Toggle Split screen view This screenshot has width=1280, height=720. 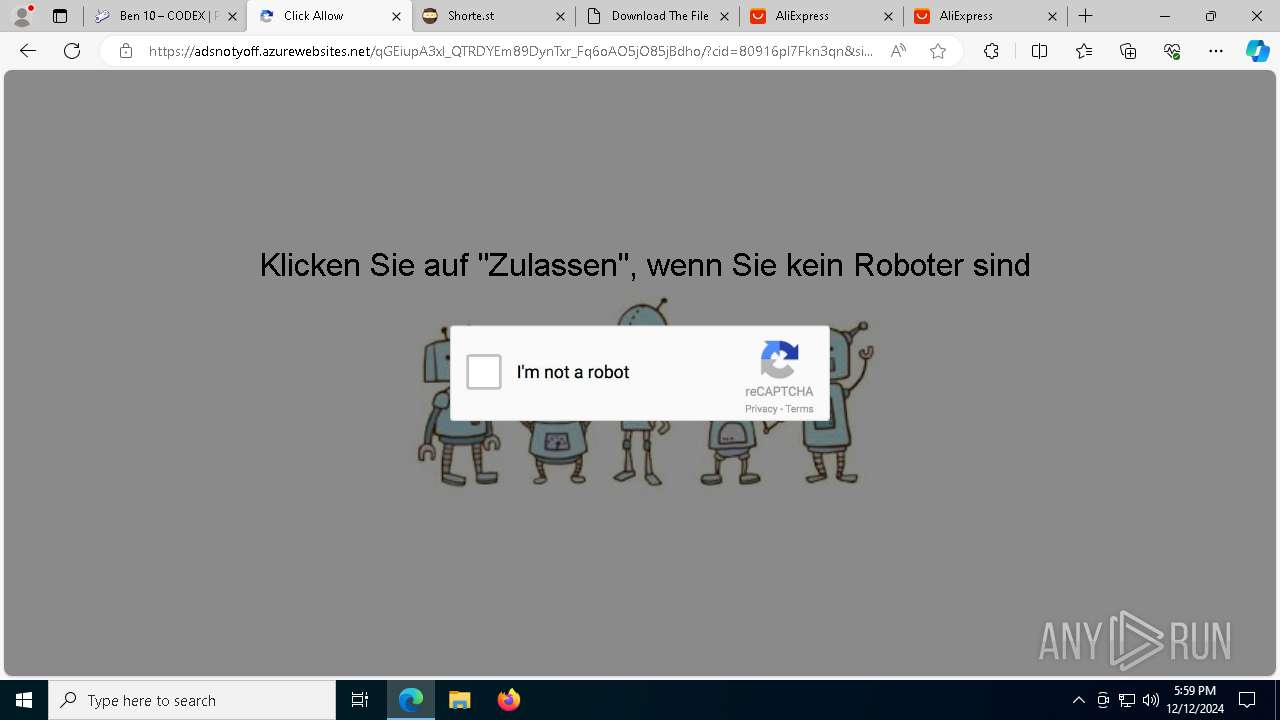point(1039,51)
